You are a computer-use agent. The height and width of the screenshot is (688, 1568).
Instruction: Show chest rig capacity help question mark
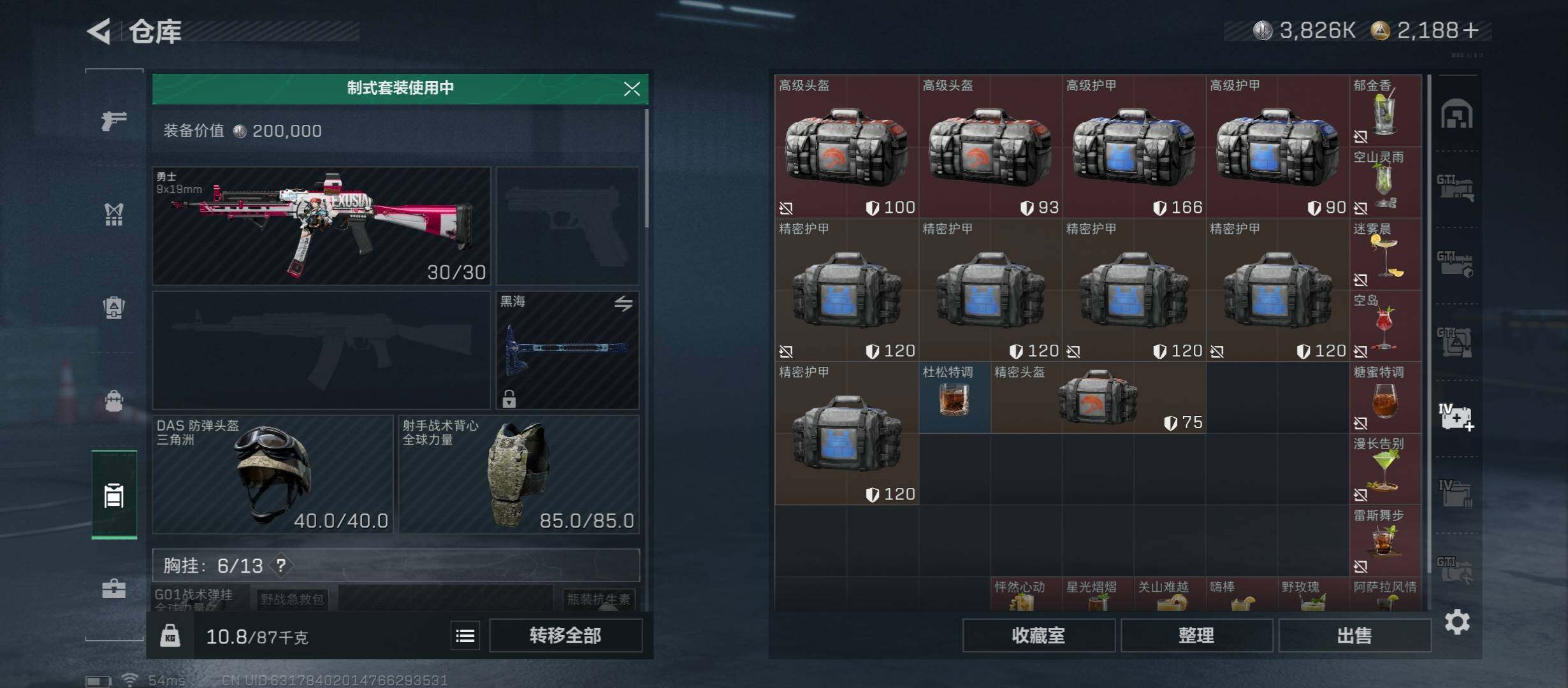[281, 565]
